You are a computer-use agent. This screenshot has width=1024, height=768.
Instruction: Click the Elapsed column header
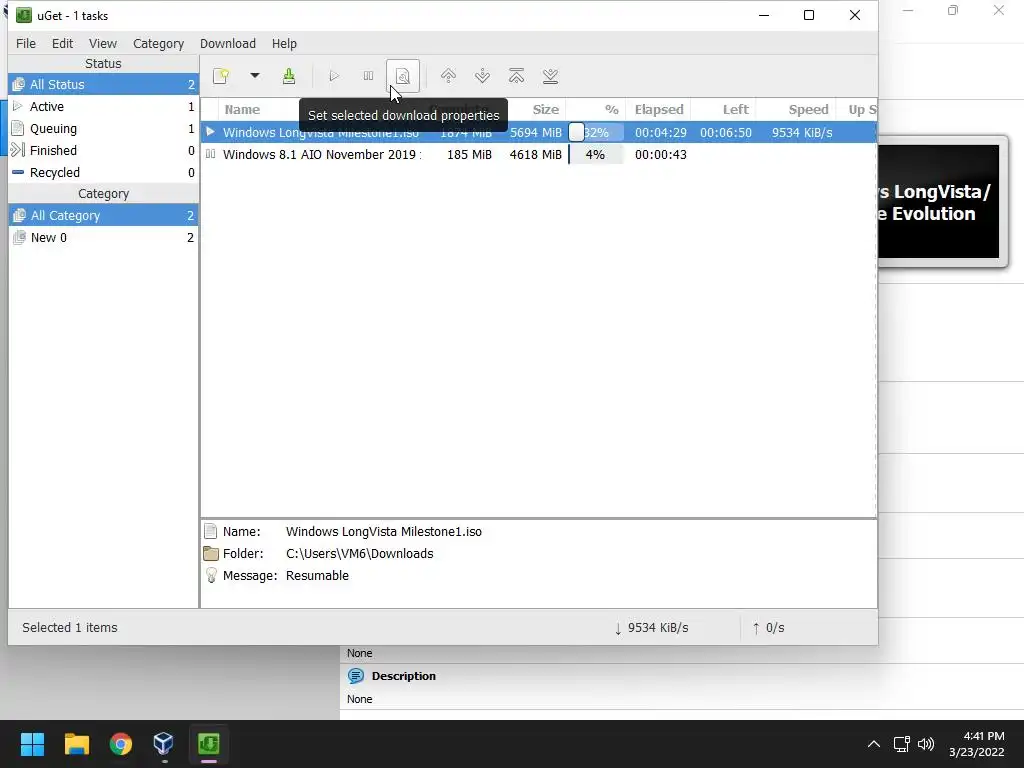pos(659,110)
